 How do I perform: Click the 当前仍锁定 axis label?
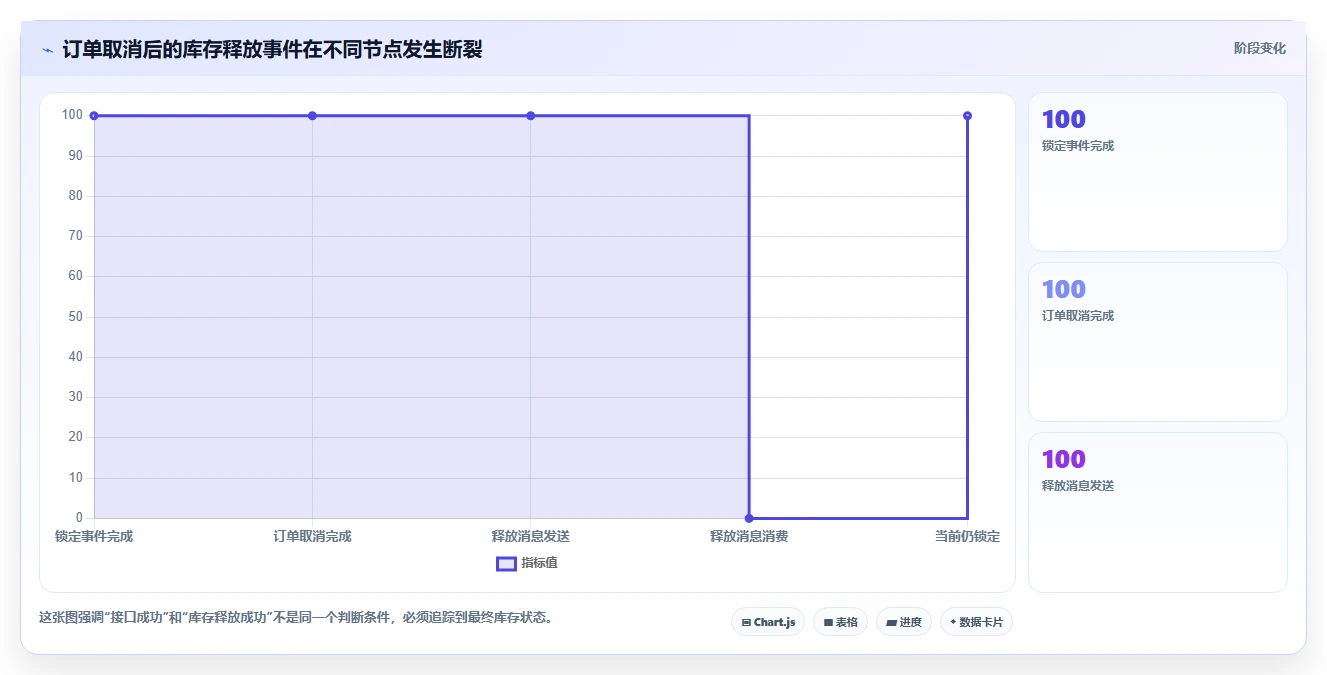[x=967, y=537]
